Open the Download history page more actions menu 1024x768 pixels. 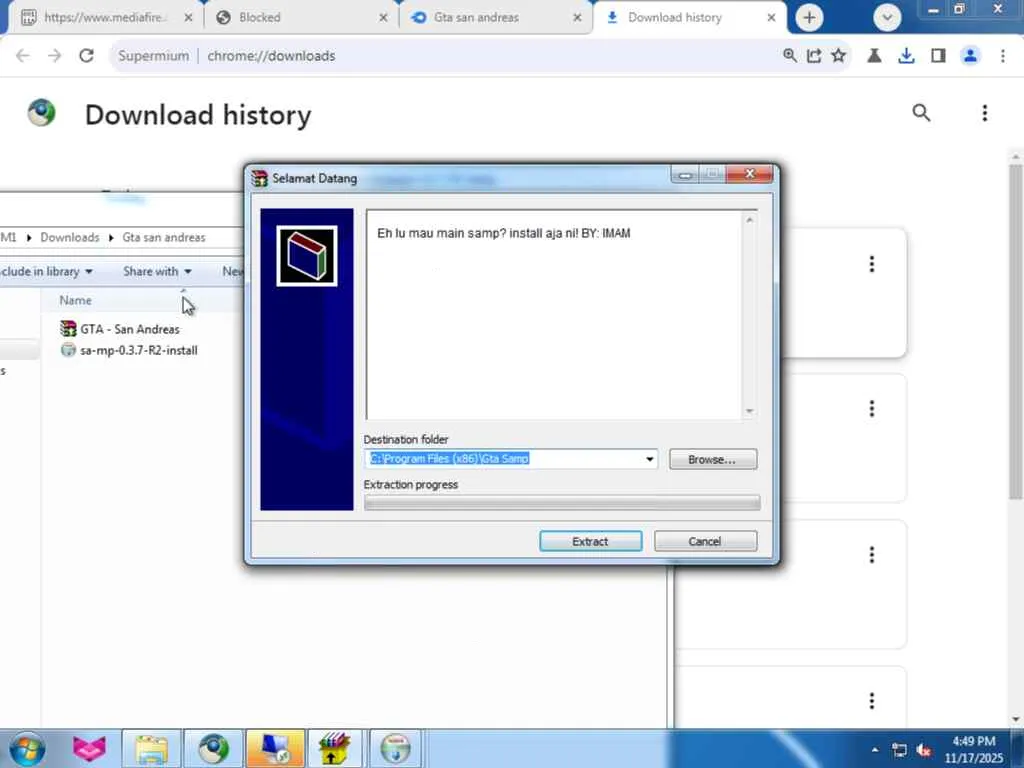[985, 113]
